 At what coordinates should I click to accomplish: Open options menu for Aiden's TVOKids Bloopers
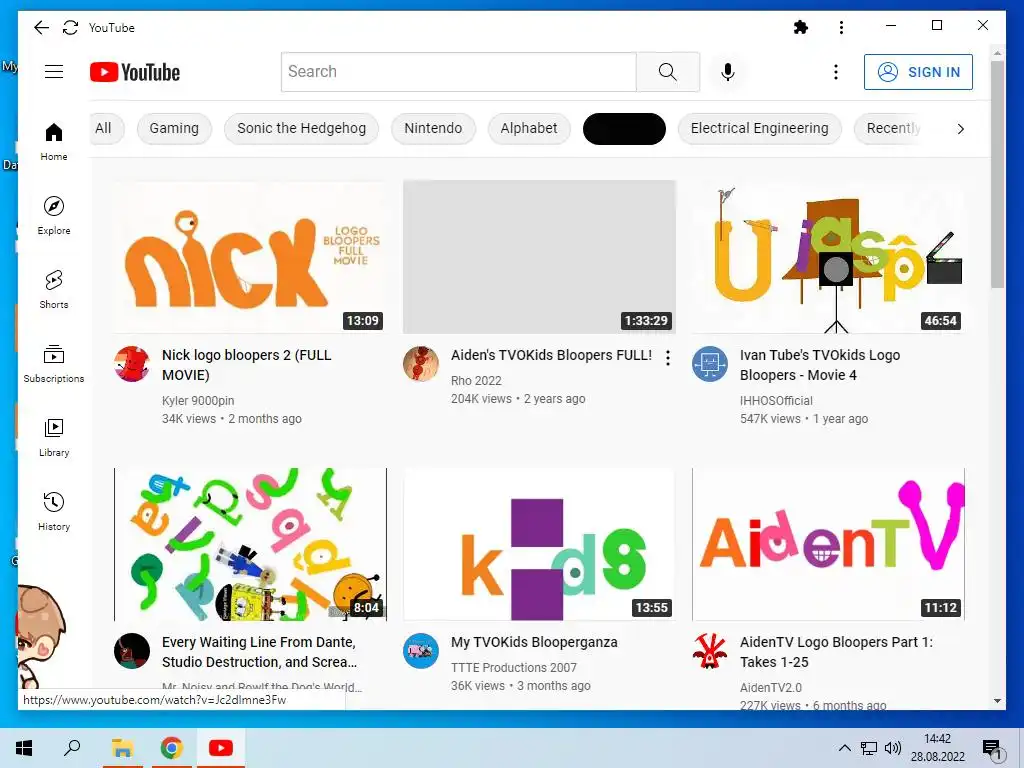click(x=667, y=358)
